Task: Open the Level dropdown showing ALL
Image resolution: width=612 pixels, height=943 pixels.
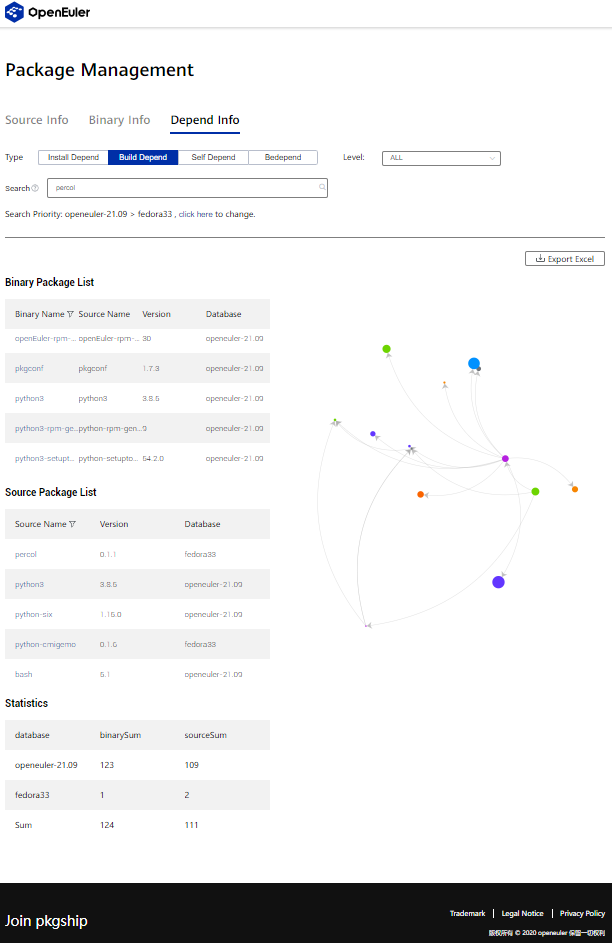Action: 441,157
